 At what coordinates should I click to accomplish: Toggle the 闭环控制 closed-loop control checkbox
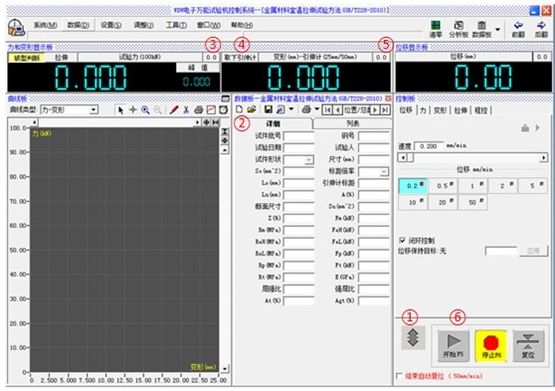pos(402,240)
